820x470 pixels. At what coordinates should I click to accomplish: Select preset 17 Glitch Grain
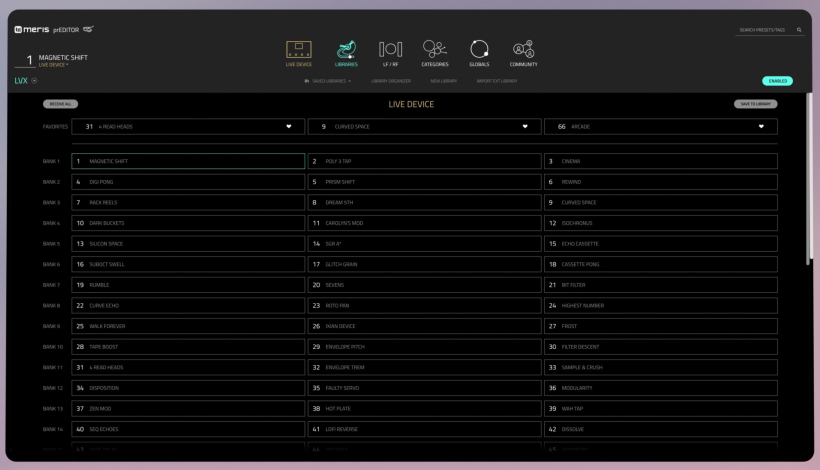[425, 265]
